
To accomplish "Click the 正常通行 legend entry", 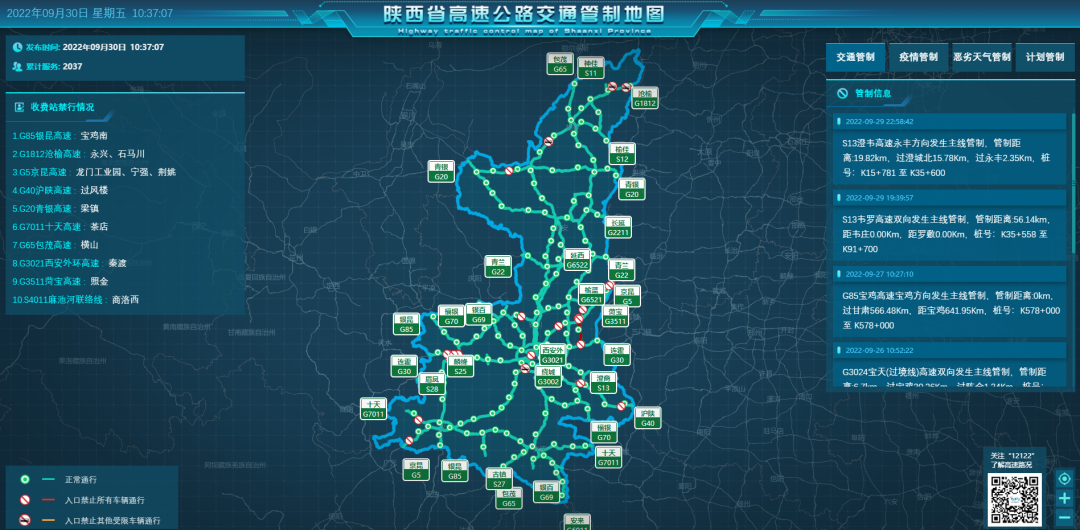I will (78, 480).
